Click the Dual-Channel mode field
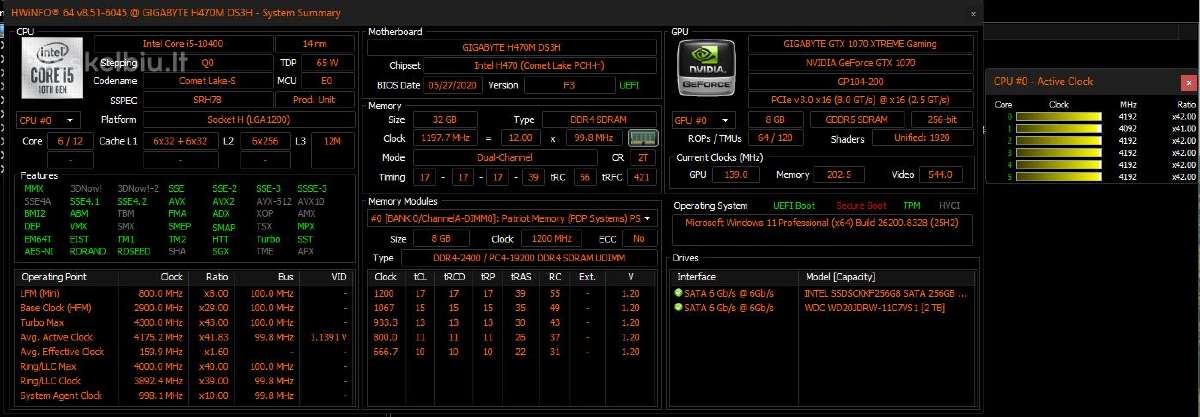Image resolution: width=1200 pixels, height=417 pixels. (506, 157)
